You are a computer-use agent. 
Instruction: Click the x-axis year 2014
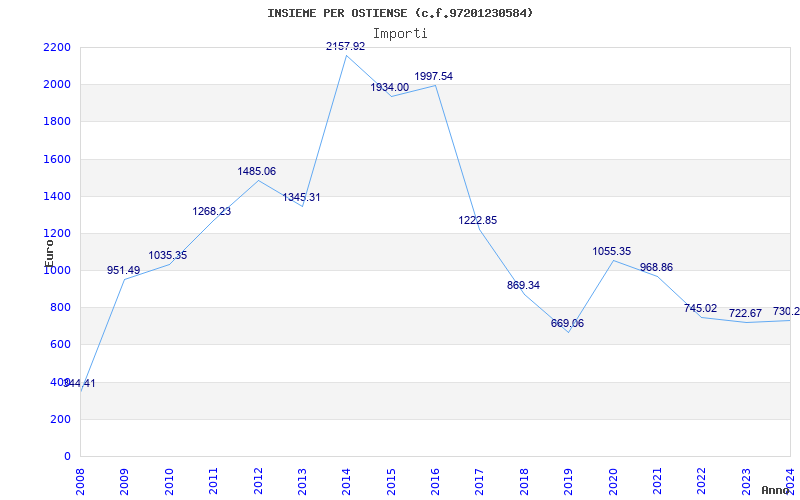(346, 481)
